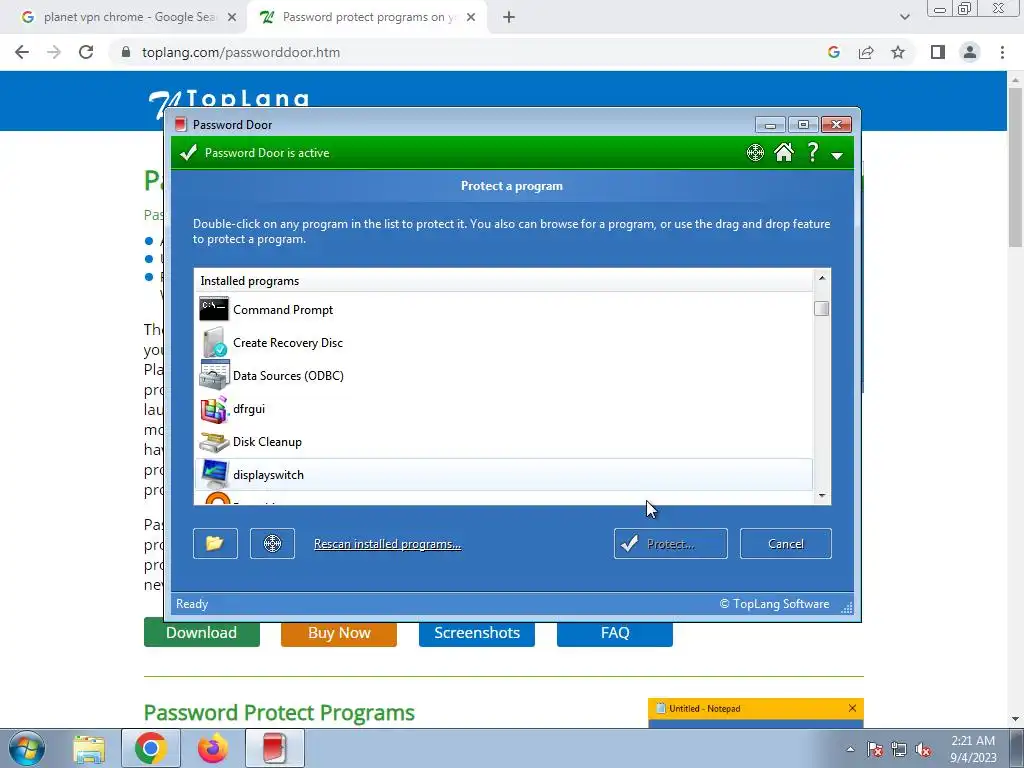Click the Cancel button

coord(786,543)
